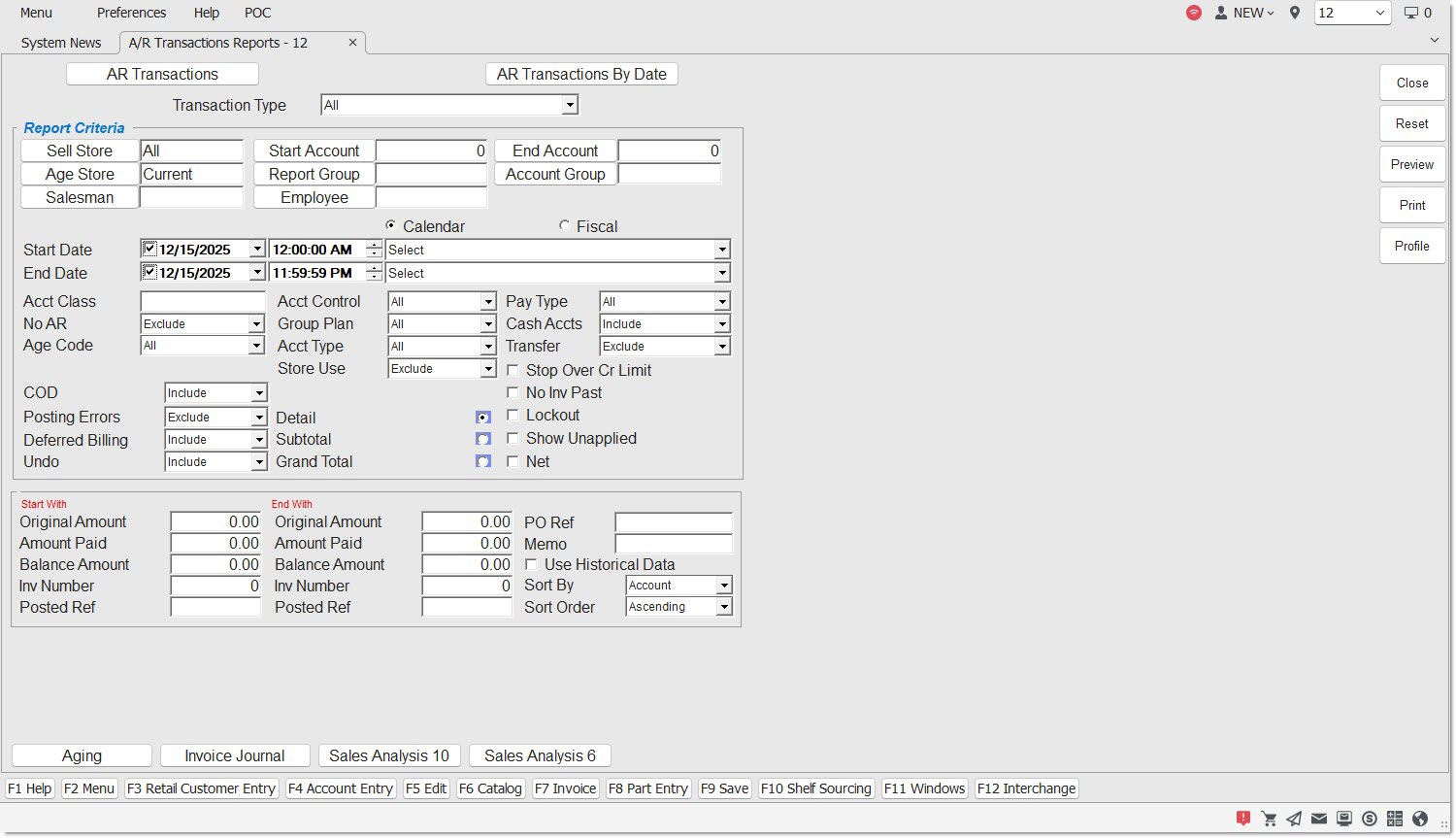Check the Use Historical Data box
Viewport: 1456px width, 838px height.
coord(531,564)
